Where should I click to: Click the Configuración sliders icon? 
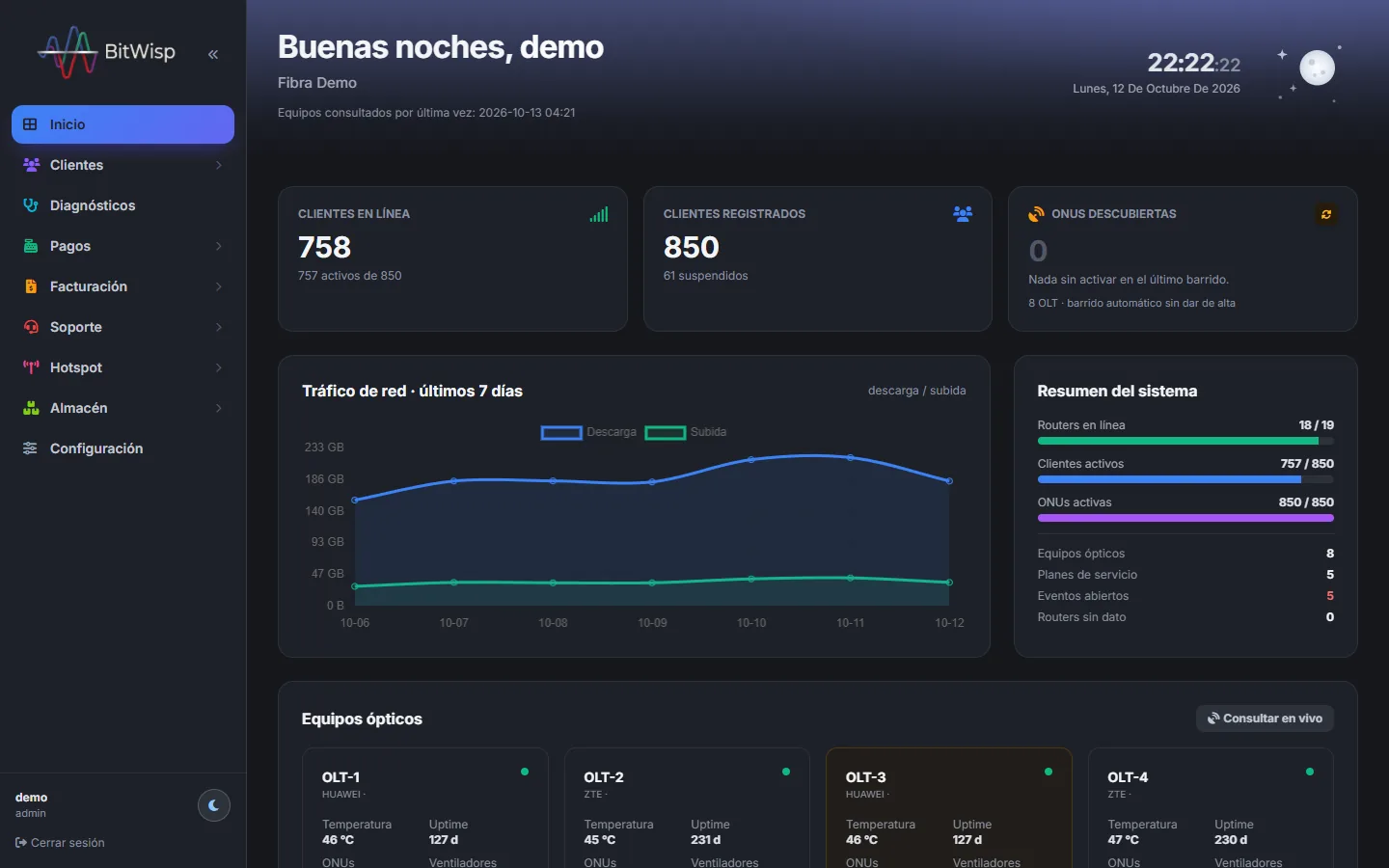pyautogui.click(x=31, y=448)
